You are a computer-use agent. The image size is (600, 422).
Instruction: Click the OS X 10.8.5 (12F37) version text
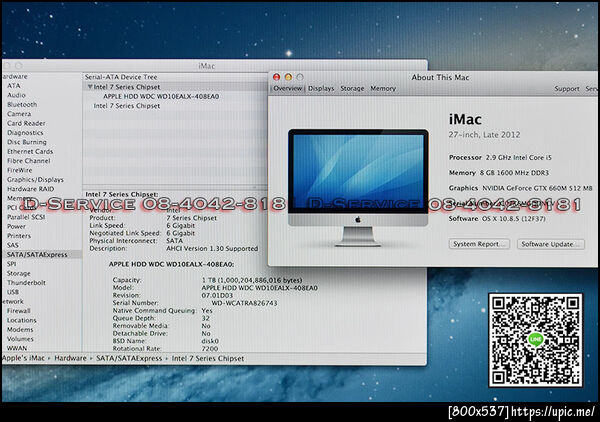pyautogui.click(x=514, y=219)
